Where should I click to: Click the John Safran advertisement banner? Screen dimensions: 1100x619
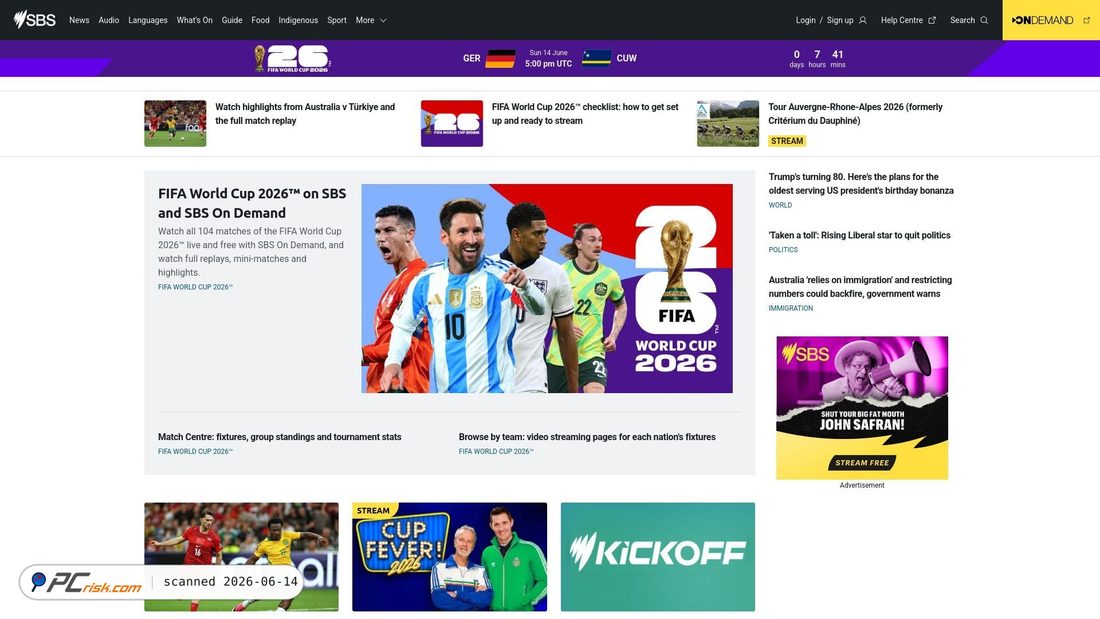(862, 408)
